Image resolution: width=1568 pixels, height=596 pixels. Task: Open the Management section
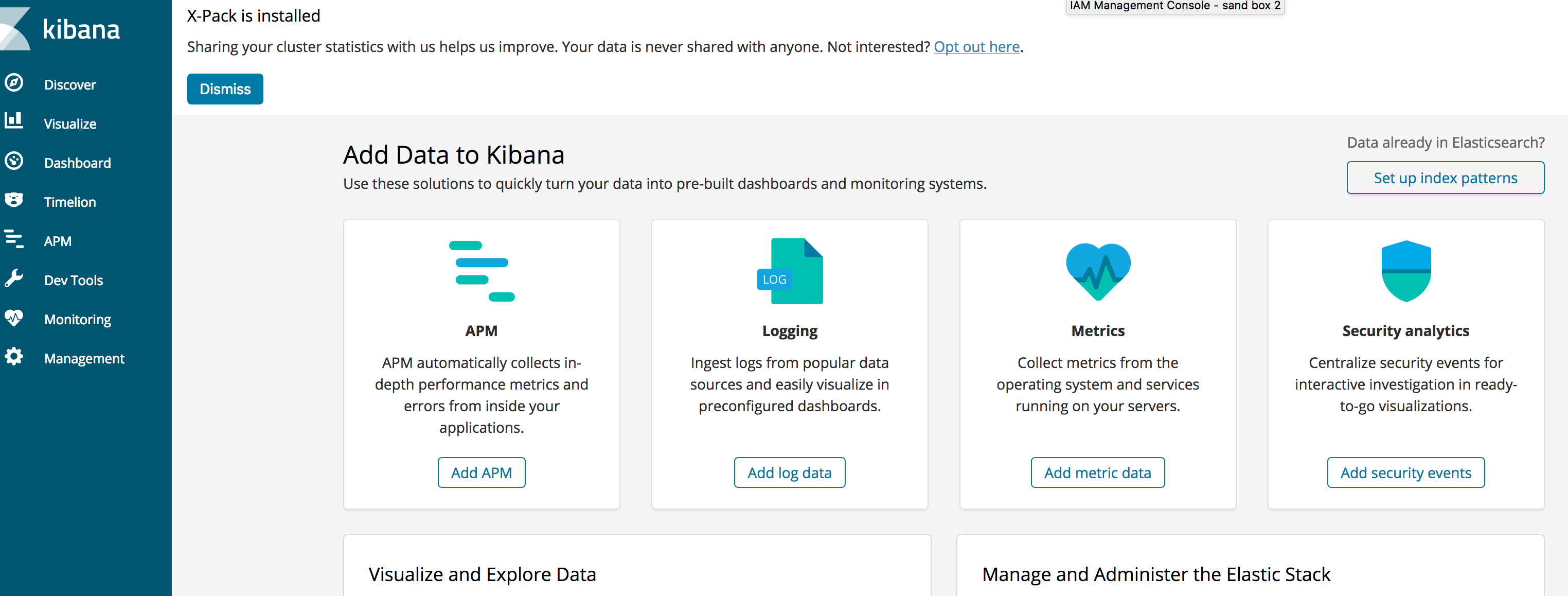point(84,358)
